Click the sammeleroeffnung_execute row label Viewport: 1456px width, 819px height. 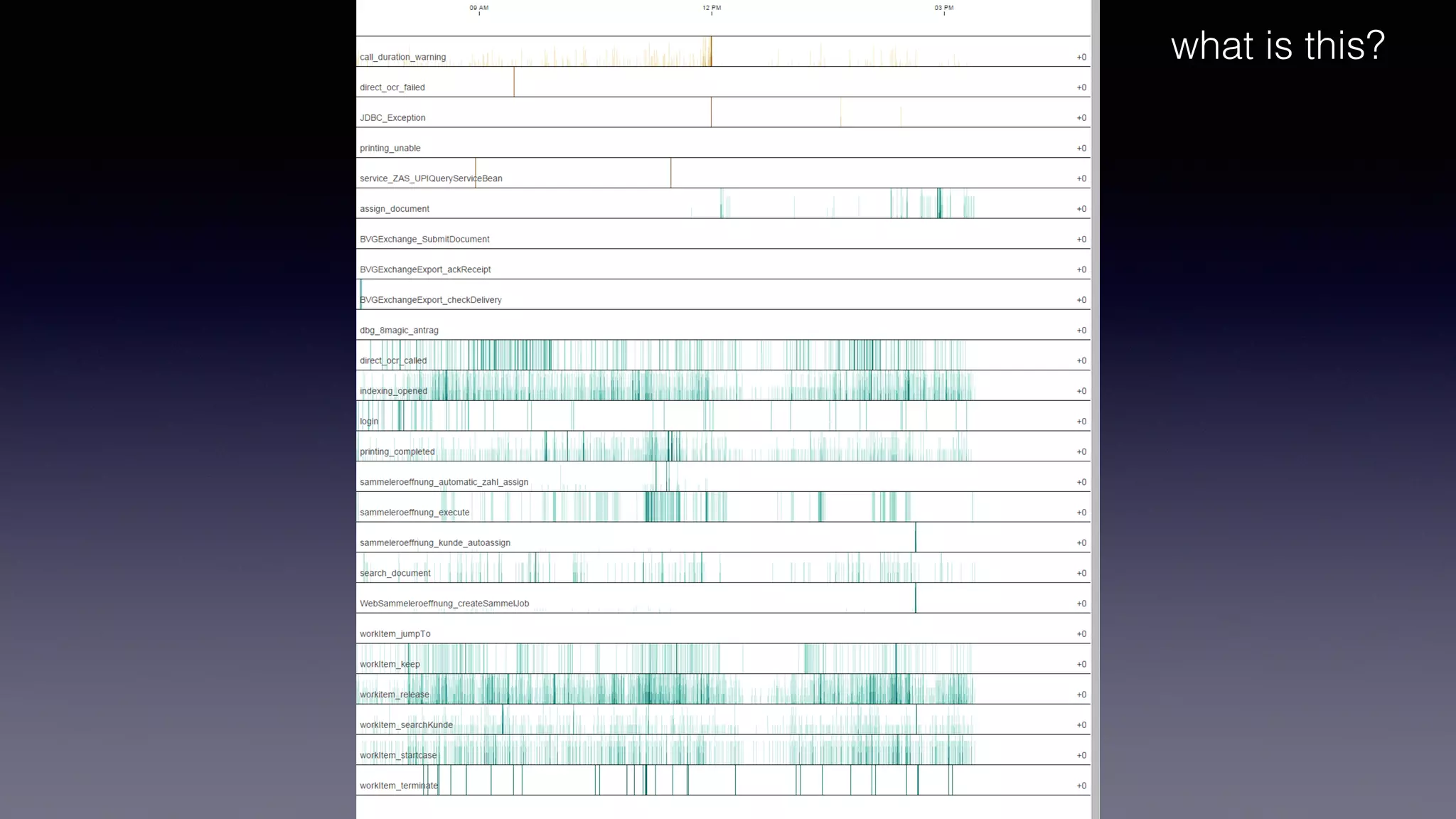tap(414, 512)
